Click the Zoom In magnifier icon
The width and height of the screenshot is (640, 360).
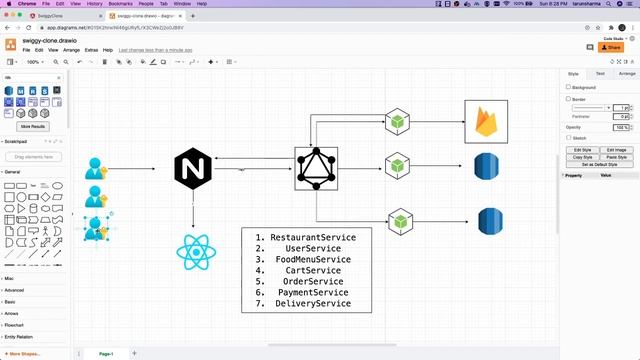pyautogui.click(x=56, y=62)
